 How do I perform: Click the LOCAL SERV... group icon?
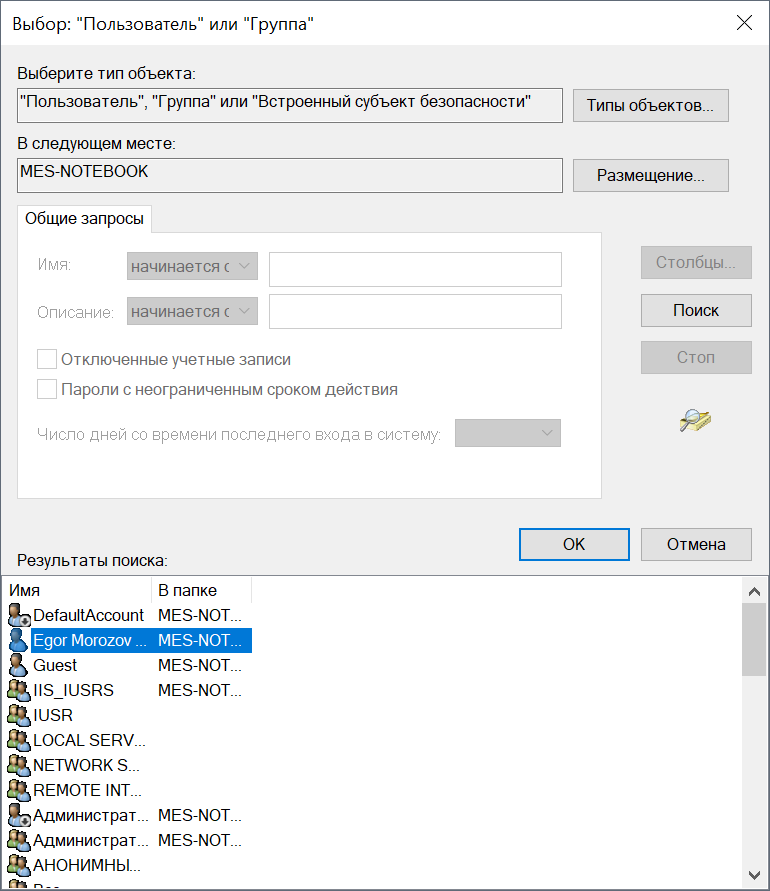tap(19, 740)
